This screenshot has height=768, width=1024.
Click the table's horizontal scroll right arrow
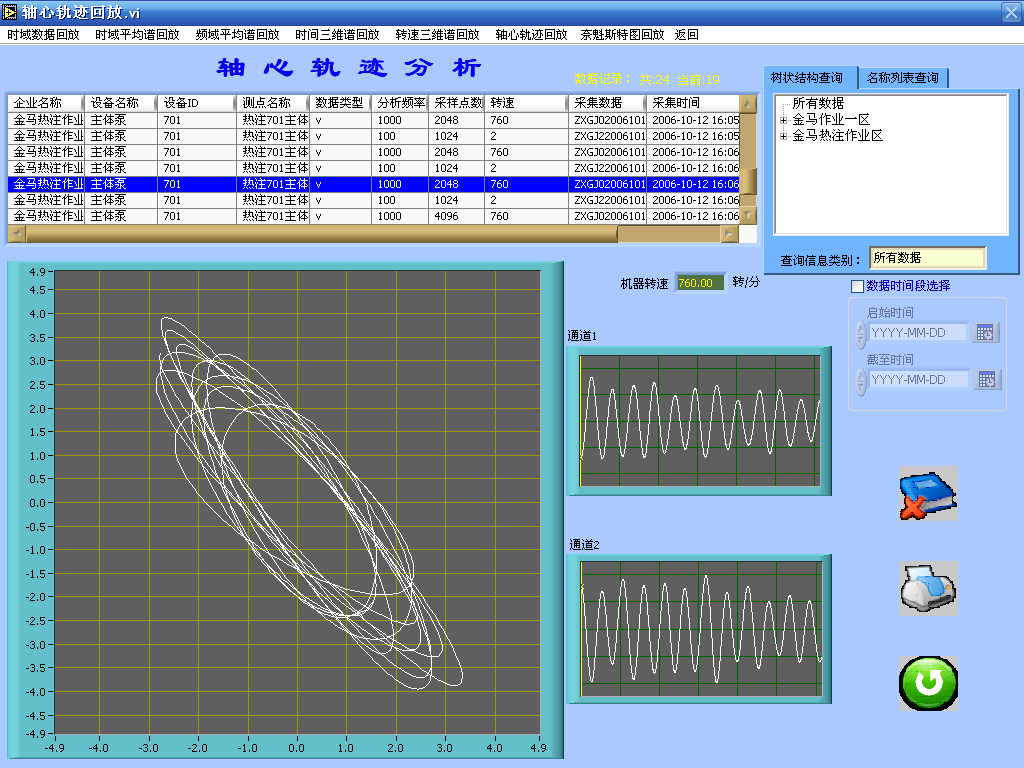[729, 234]
